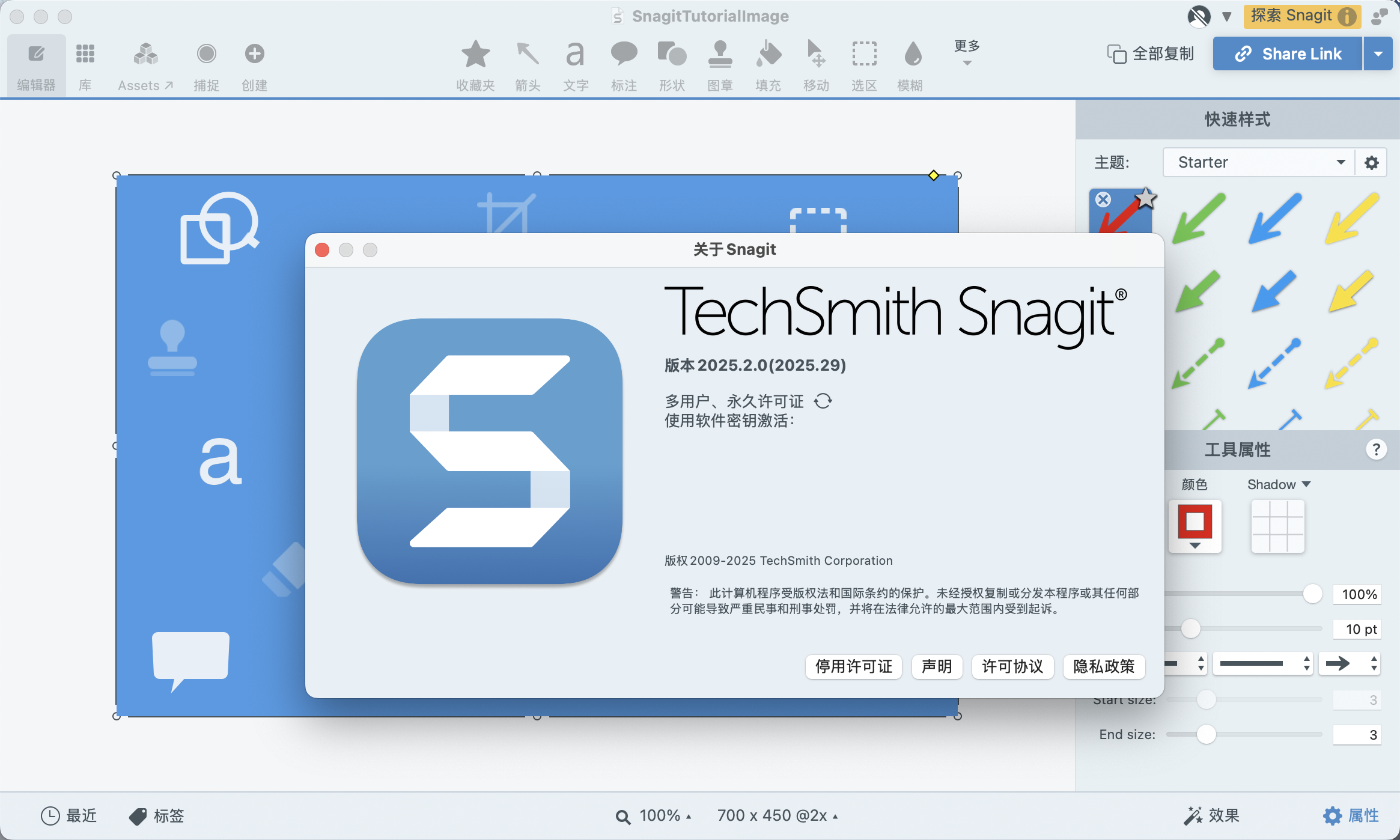Choose the yellow dashed arrow quick style
The height and width of the screenshot is (840, 1400).
1351,364
